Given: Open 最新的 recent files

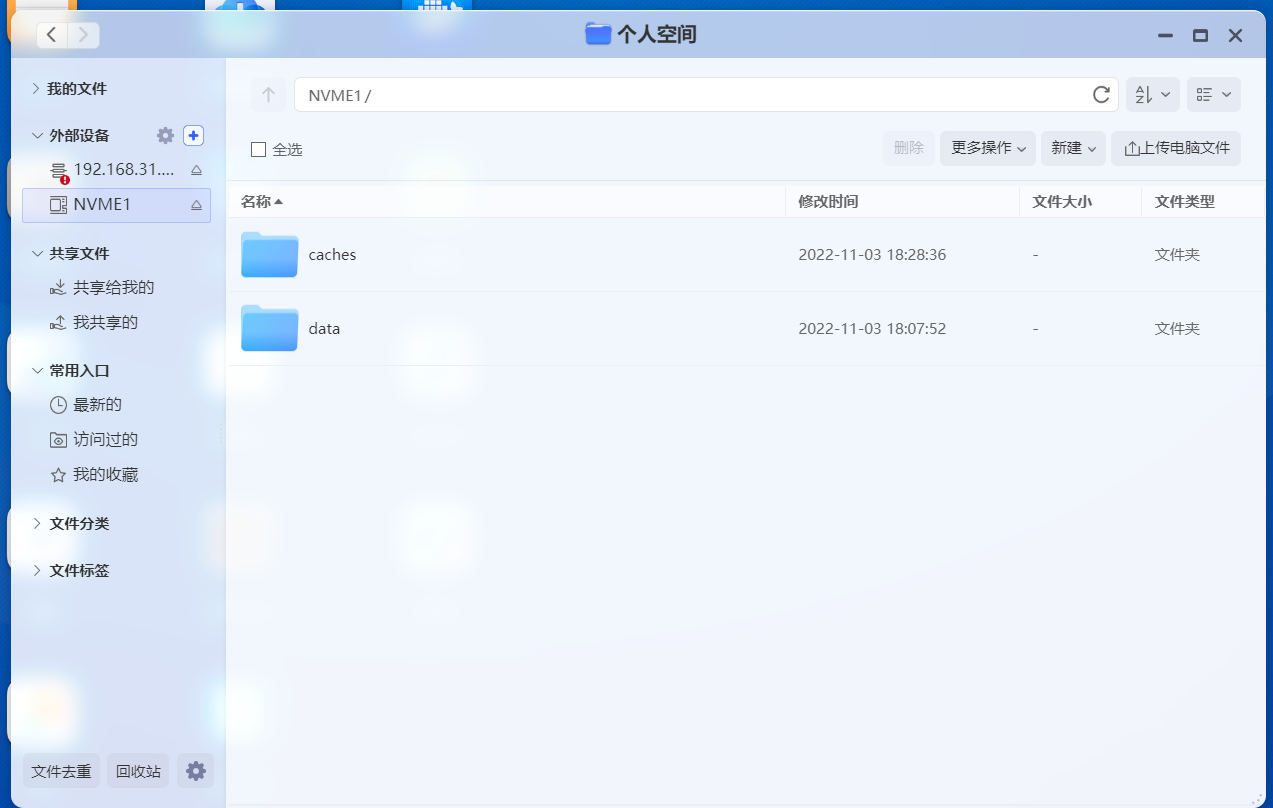Looking at the screenshot, I should 97,405.
